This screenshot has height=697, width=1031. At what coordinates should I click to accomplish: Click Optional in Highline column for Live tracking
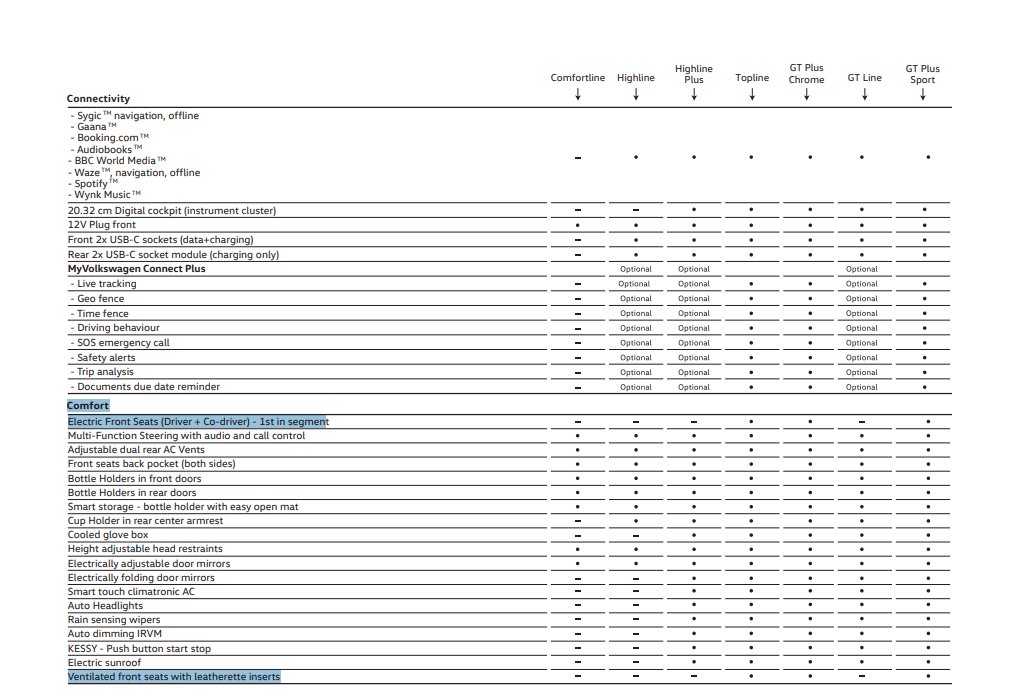point(634,284)
